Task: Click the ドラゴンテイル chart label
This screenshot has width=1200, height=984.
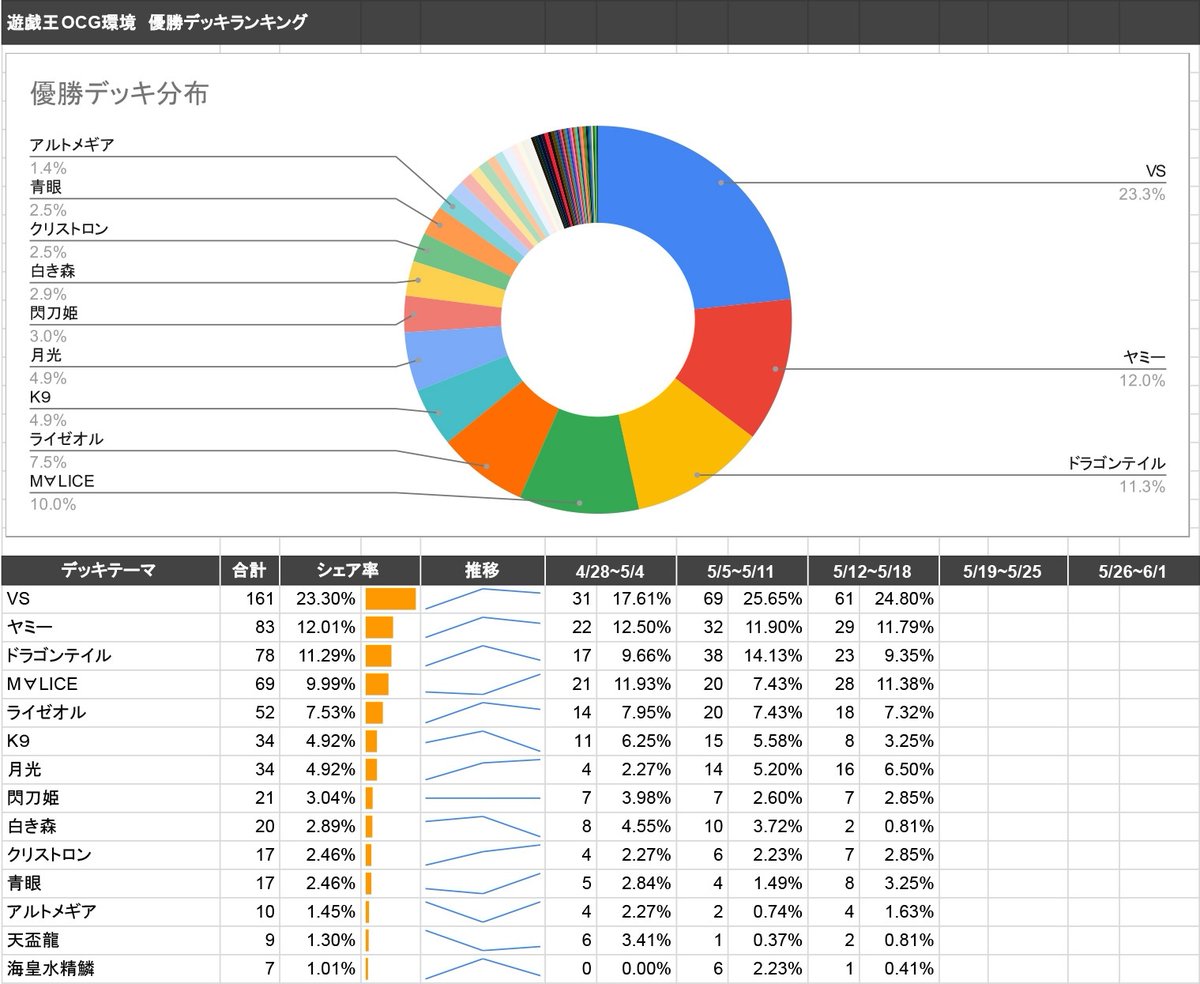Action: click(x=1116, y=463)
